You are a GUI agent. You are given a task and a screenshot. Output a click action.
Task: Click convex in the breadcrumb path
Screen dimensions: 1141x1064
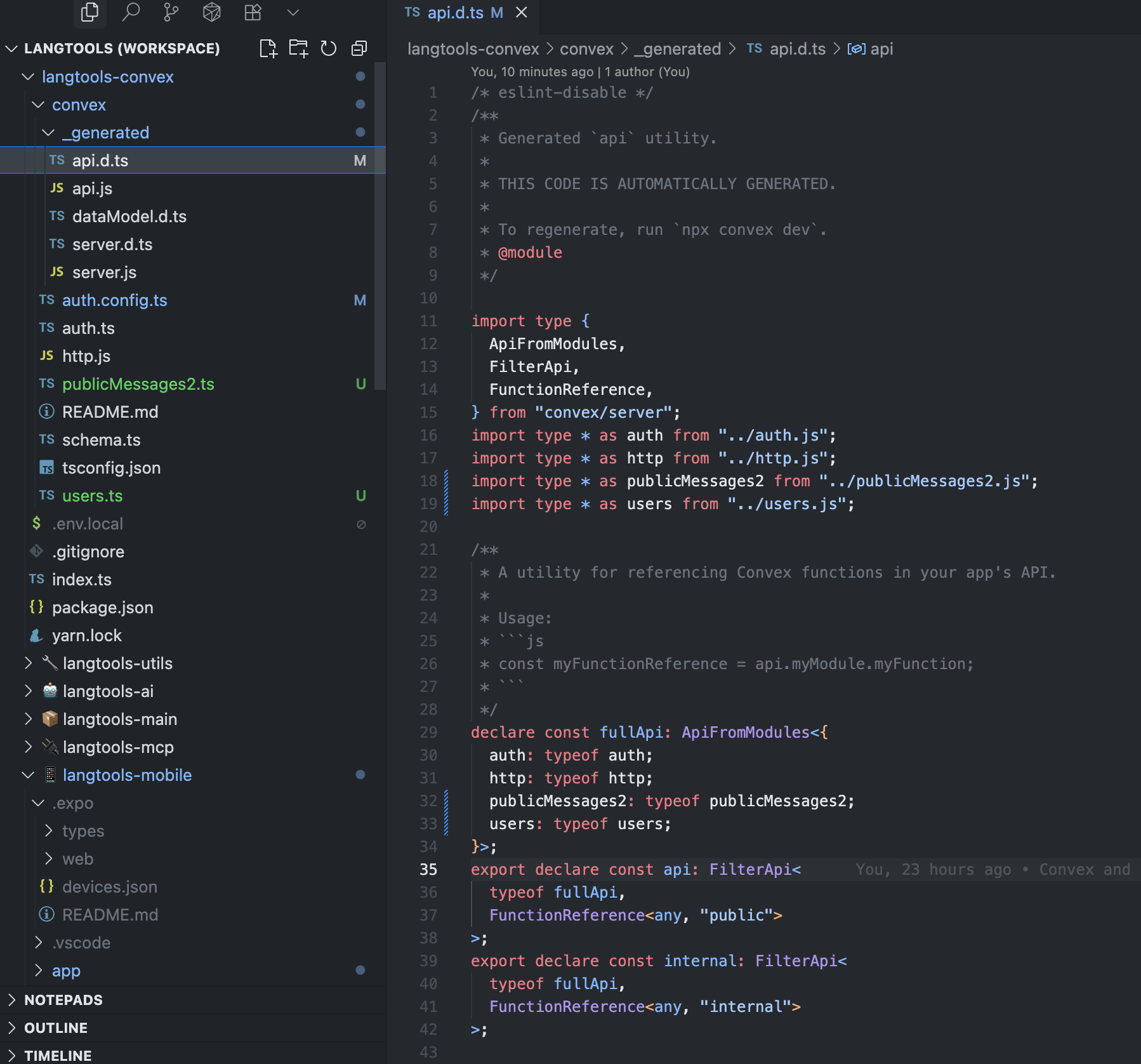(x=586, y=49)
